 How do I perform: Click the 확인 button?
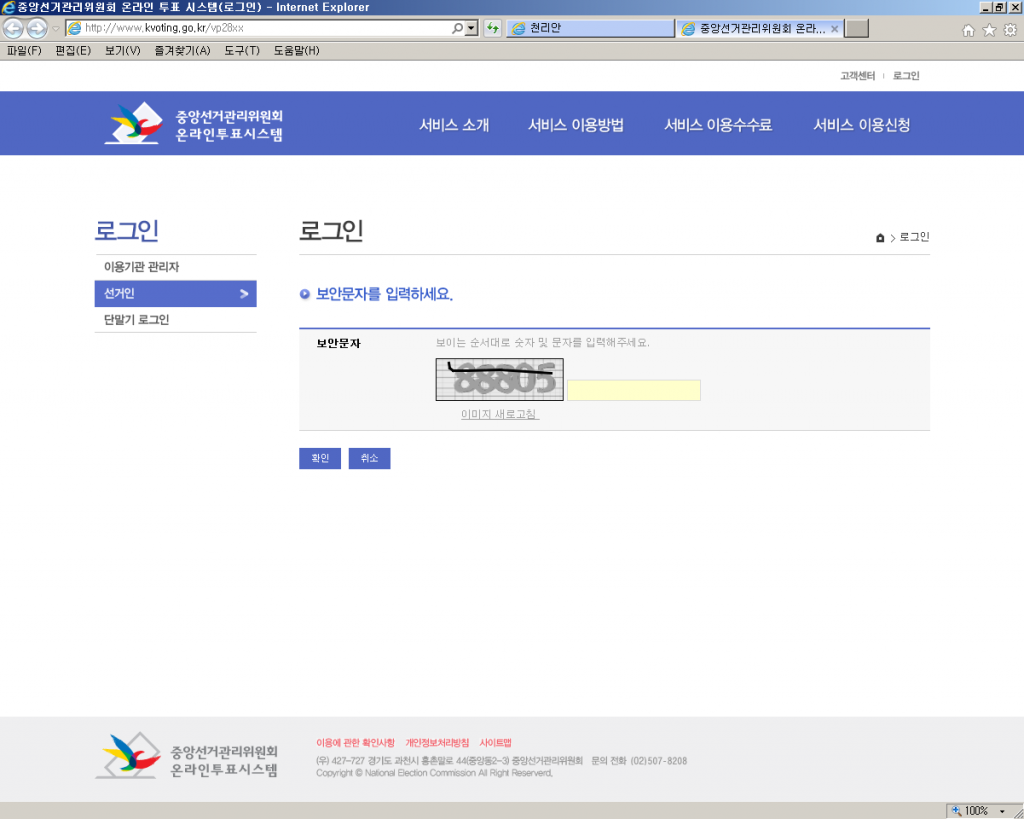tap(320, 458)
